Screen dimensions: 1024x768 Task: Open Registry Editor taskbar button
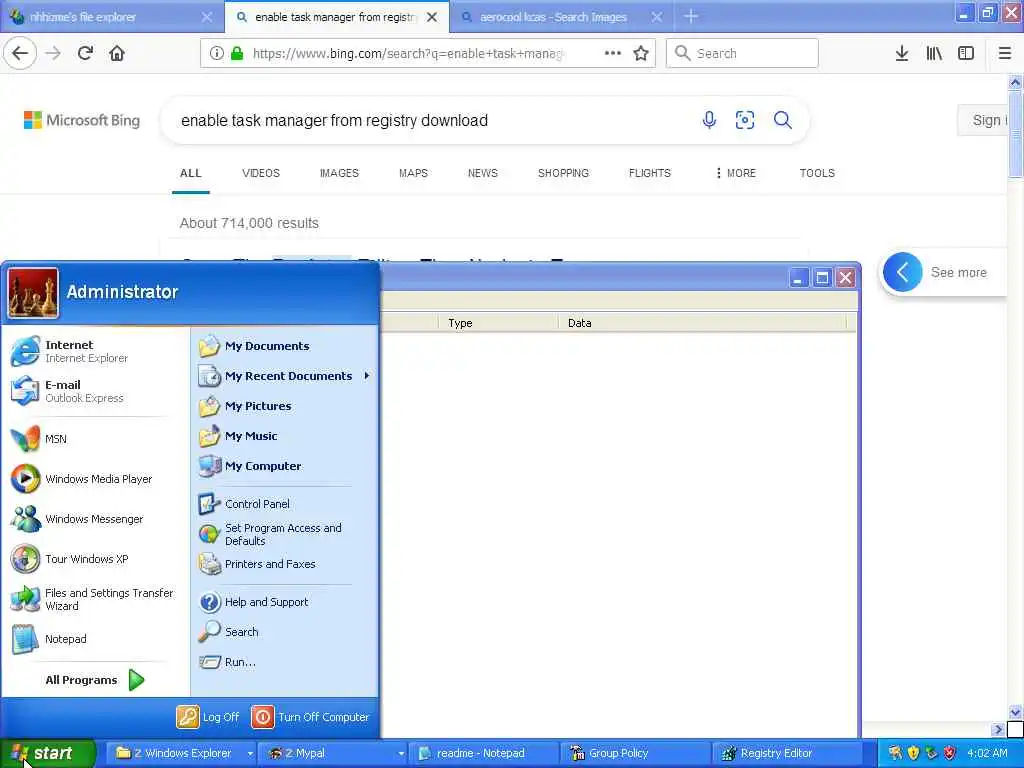click(x=786, y=753)
